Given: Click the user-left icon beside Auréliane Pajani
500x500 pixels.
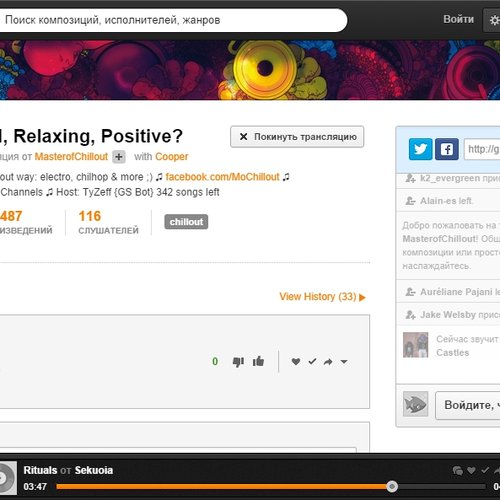Looking at the screenshot, I should pyautogui.click(x=411, y=292).
